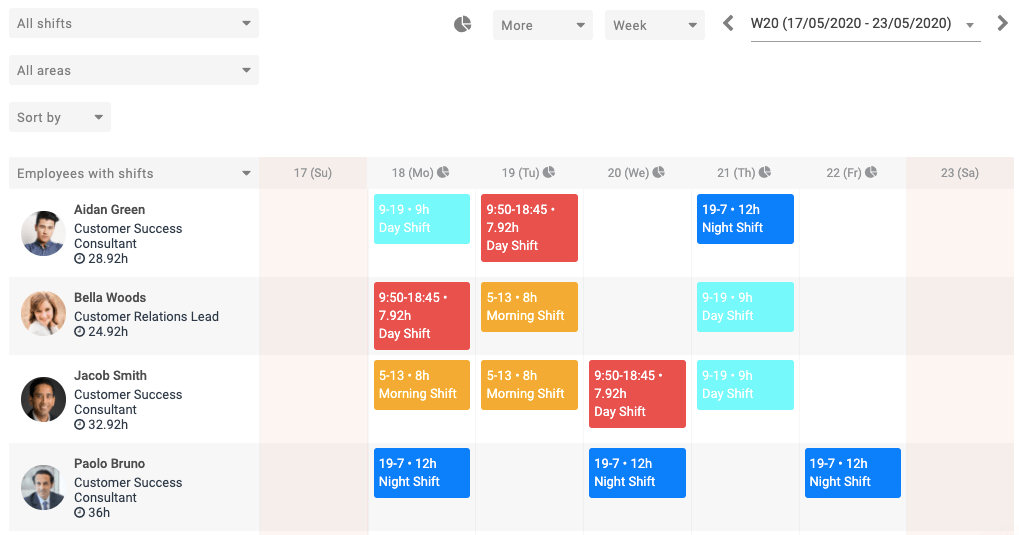Go to next week with right arrow
The image size is (1019, 535).
point(1002,23)
